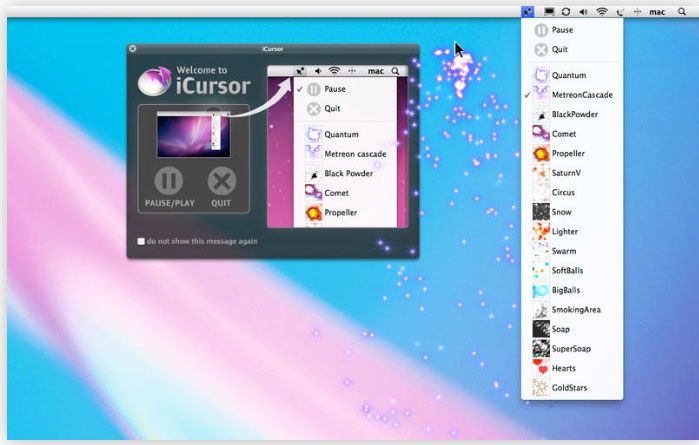Screen dimensions: 699x445
Task: Click the Hearts effect icon
Action: (541, 368)
